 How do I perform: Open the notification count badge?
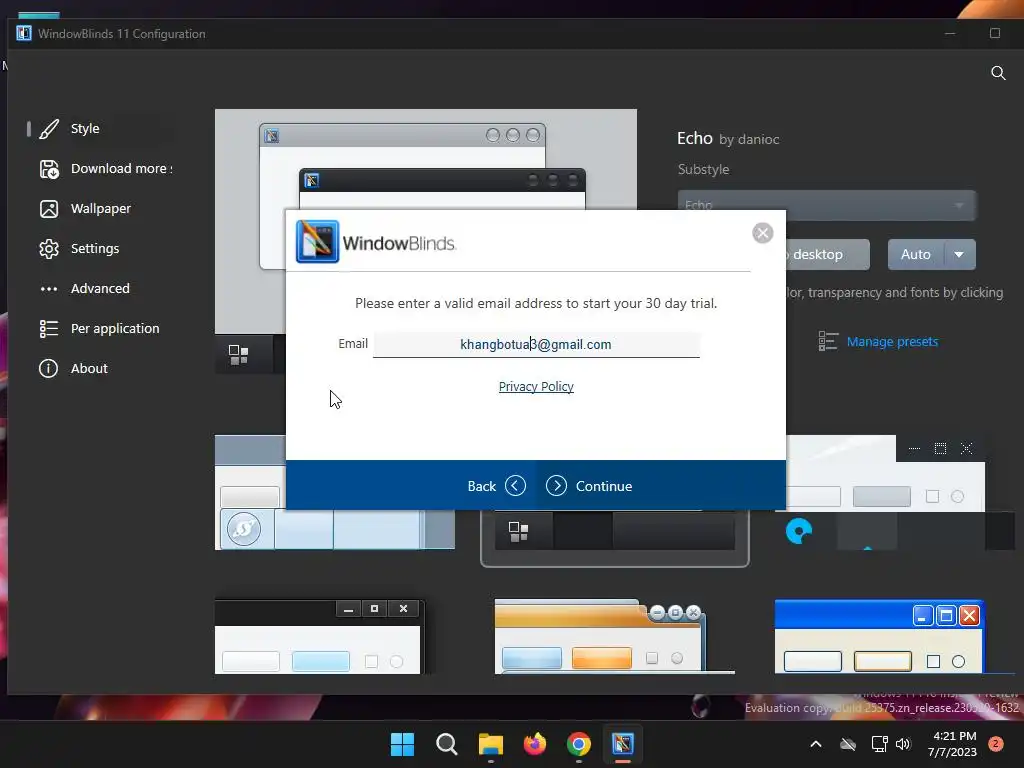[x=995, y=744]
